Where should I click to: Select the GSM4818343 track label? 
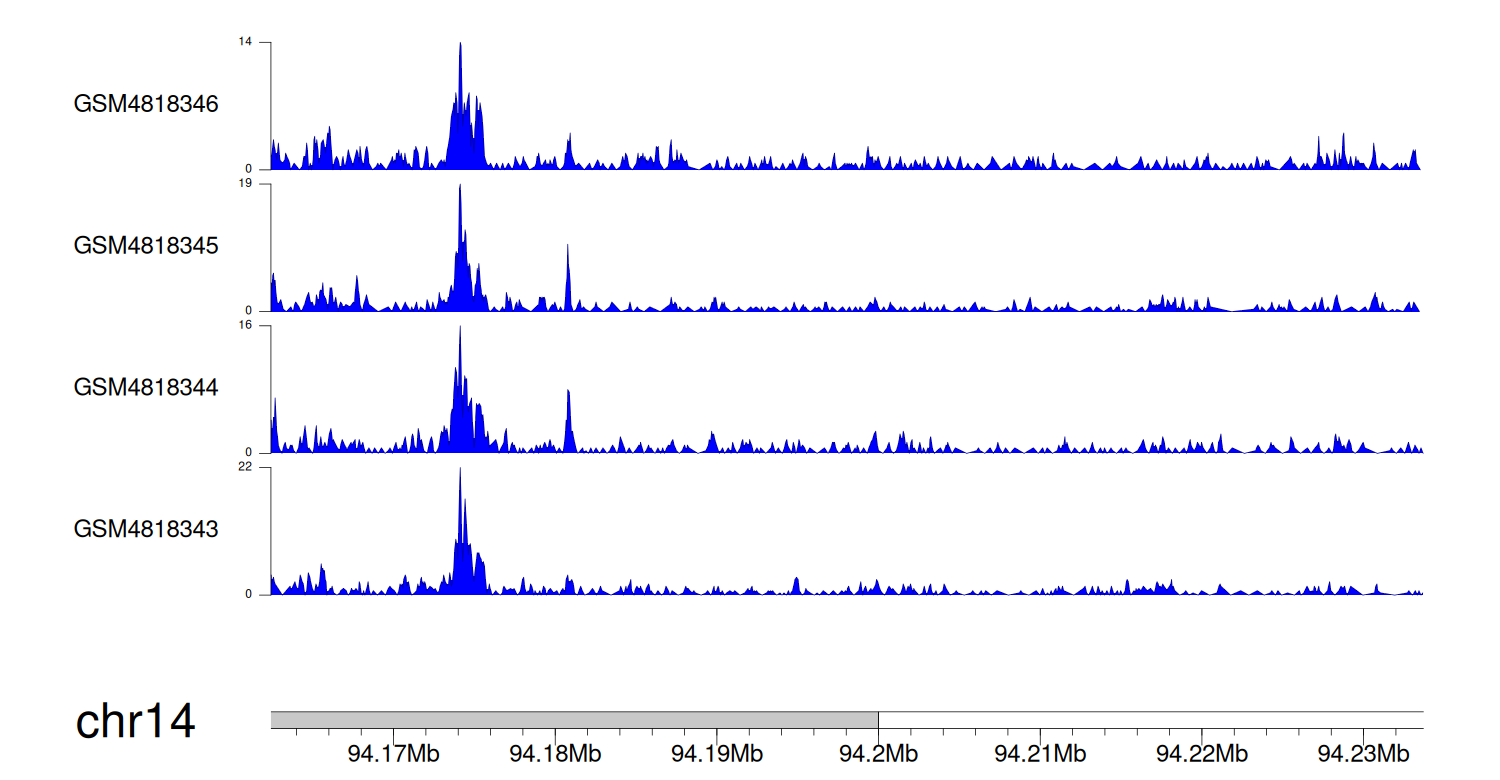(x=146, y=529)
